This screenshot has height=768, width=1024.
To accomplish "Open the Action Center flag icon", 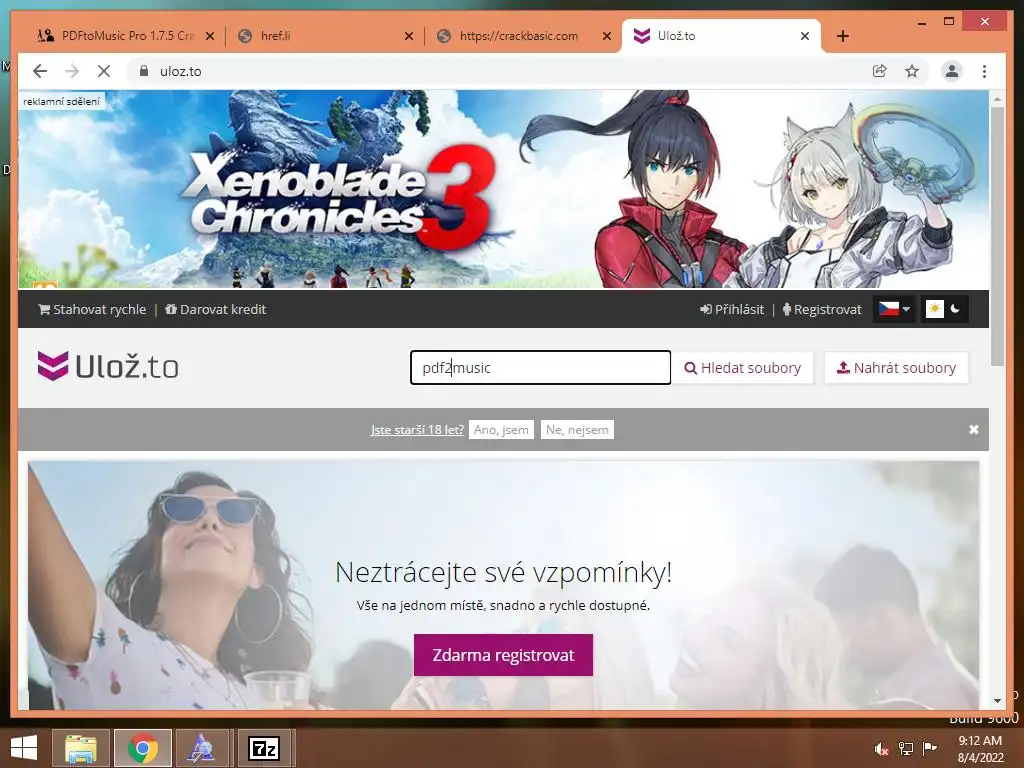I will (x=929, y=748).
